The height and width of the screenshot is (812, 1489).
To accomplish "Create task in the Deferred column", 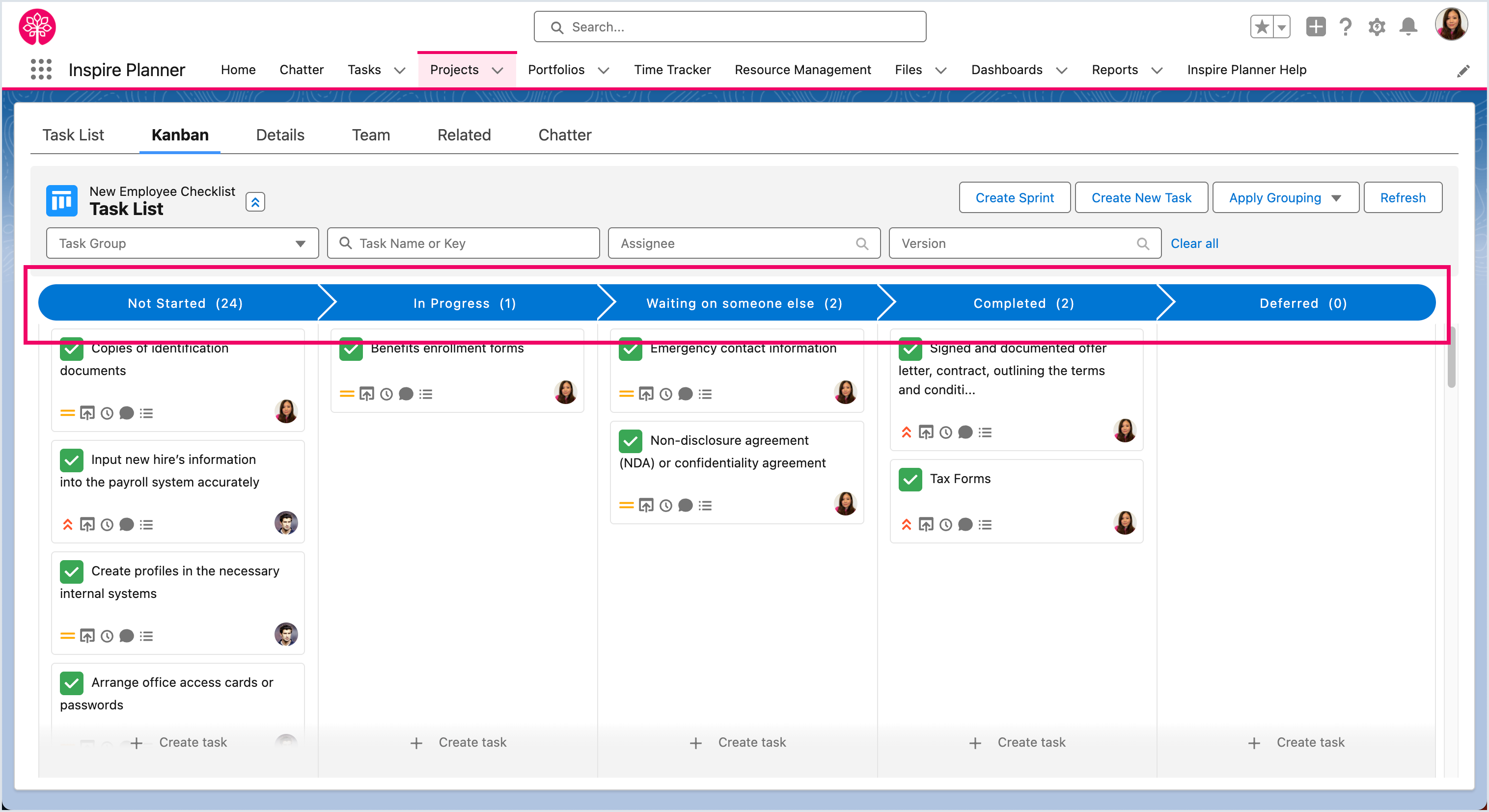I will [1296, 743].
